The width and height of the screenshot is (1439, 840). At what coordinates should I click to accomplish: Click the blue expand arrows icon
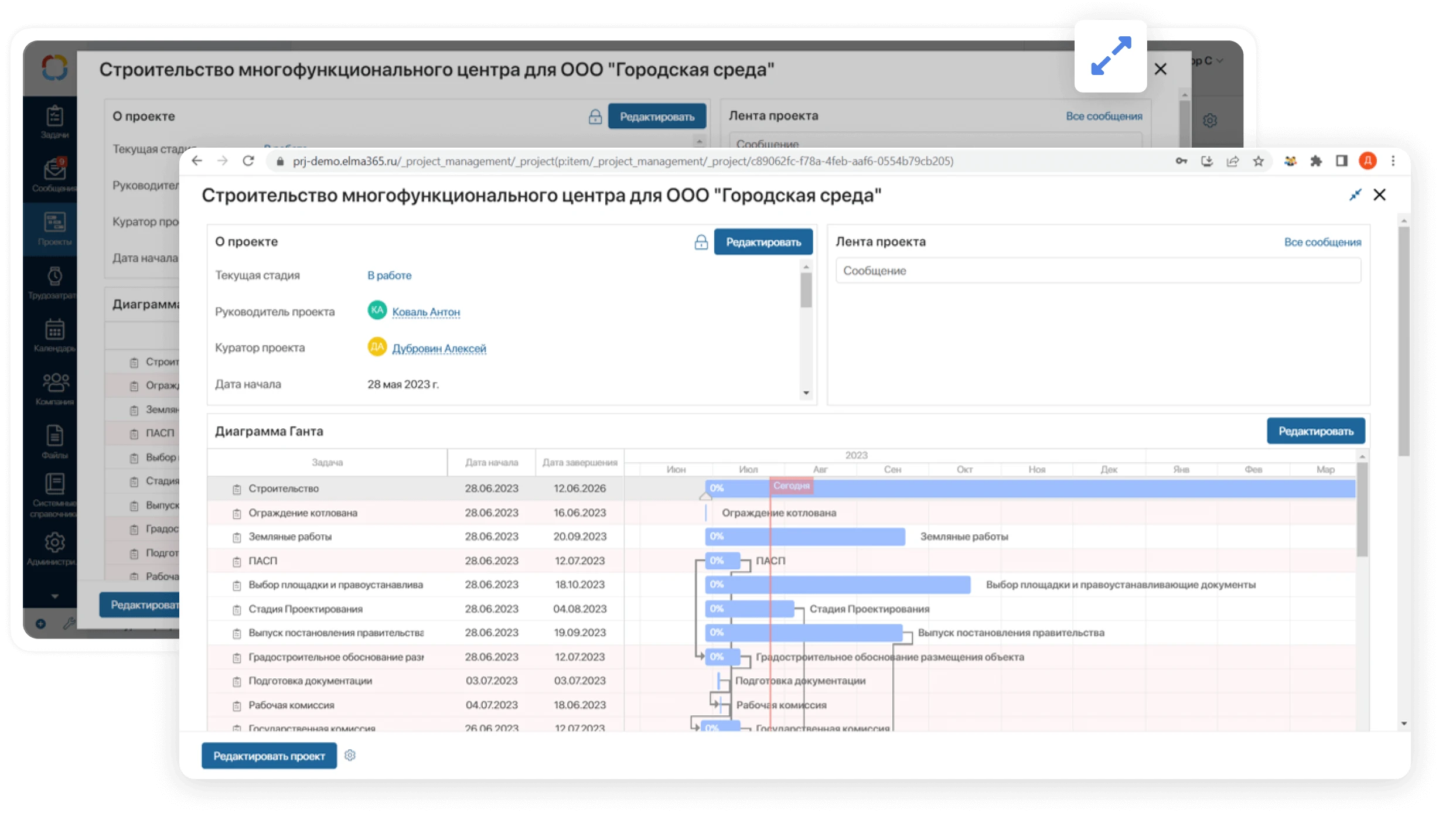(1110, 56)
